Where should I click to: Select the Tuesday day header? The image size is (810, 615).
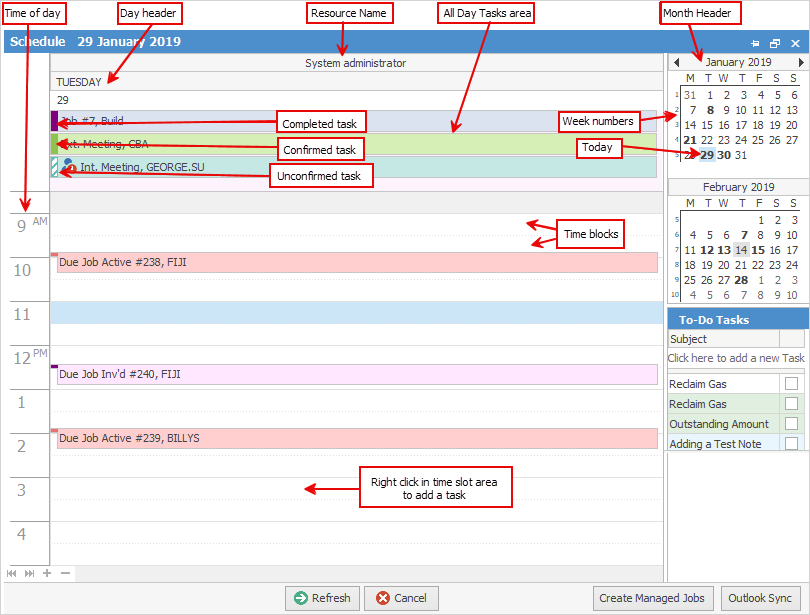point(355,82)
